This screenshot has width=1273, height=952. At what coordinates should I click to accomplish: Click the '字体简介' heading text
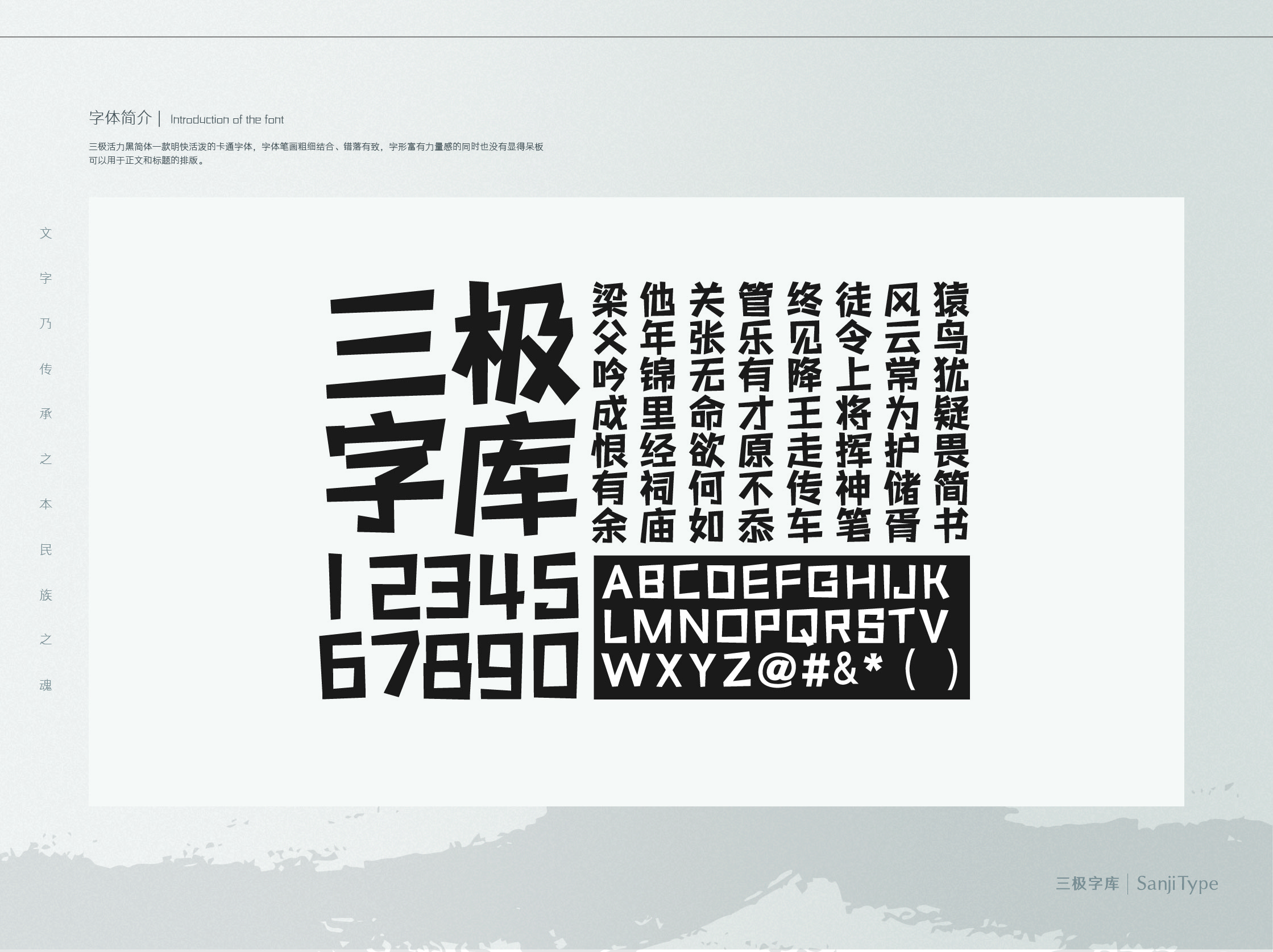121,118
